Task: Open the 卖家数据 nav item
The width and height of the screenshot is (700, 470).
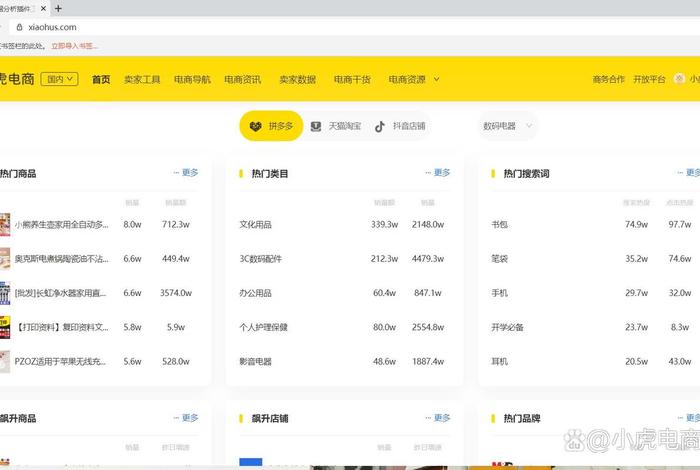Action: pyautogui.click(x=297, y=79)
